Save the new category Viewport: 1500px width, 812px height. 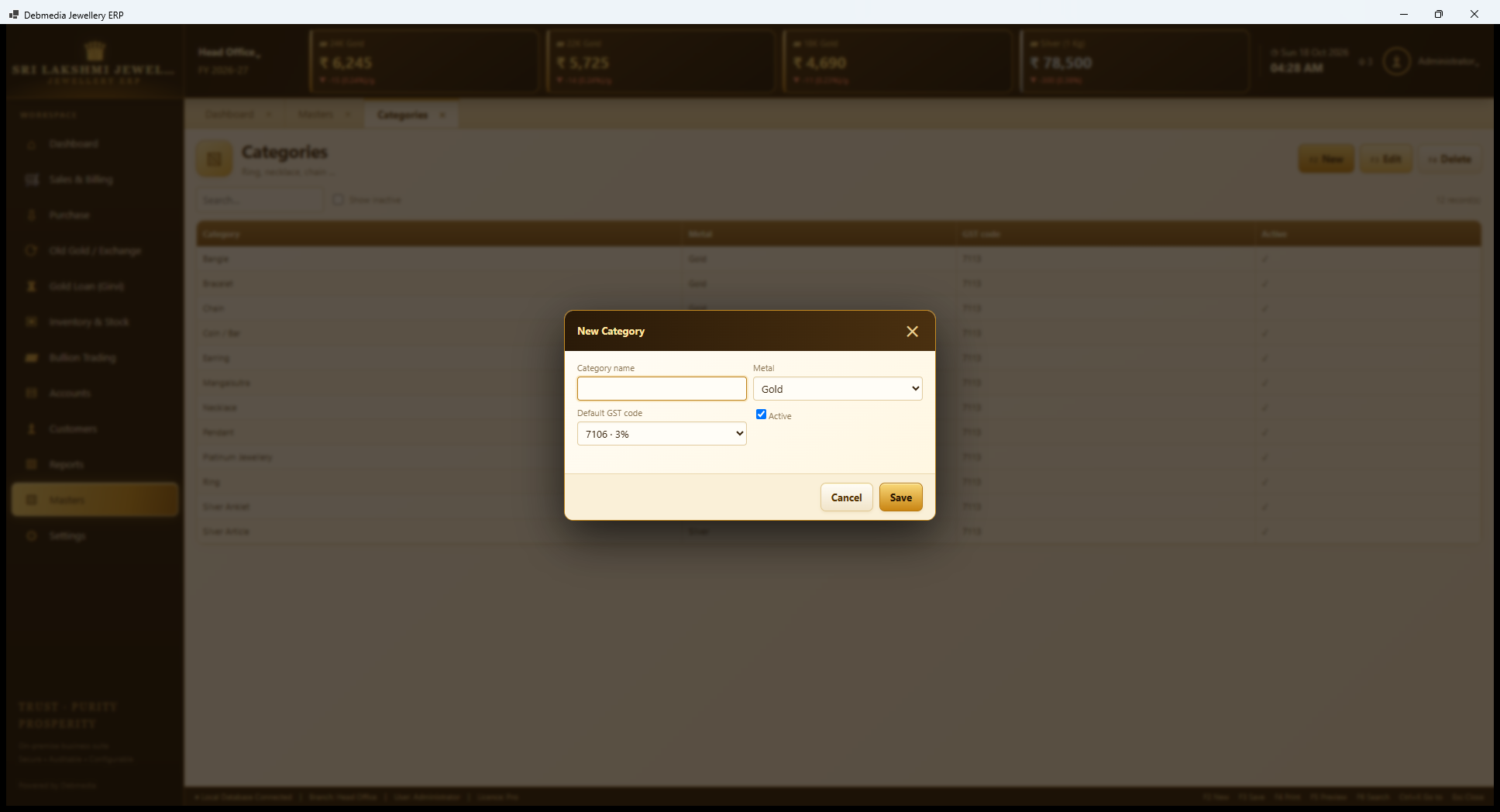pyautogui.click(x=900, y=497)
